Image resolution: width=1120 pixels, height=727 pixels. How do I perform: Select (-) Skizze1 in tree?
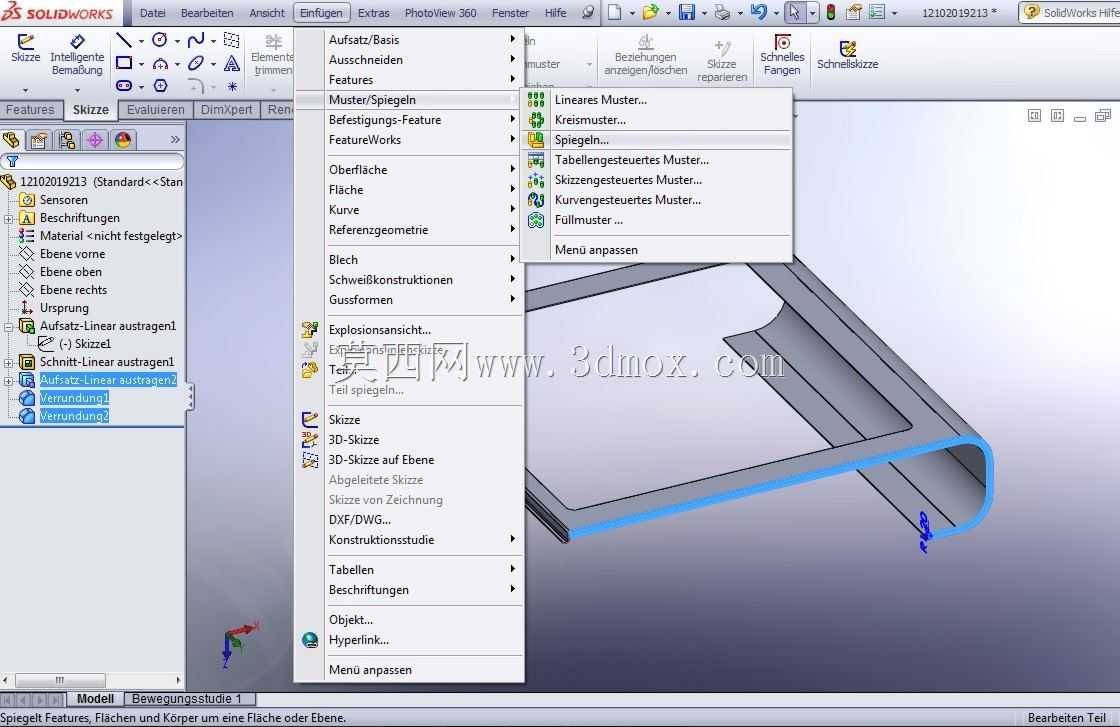tap(85, 344)
